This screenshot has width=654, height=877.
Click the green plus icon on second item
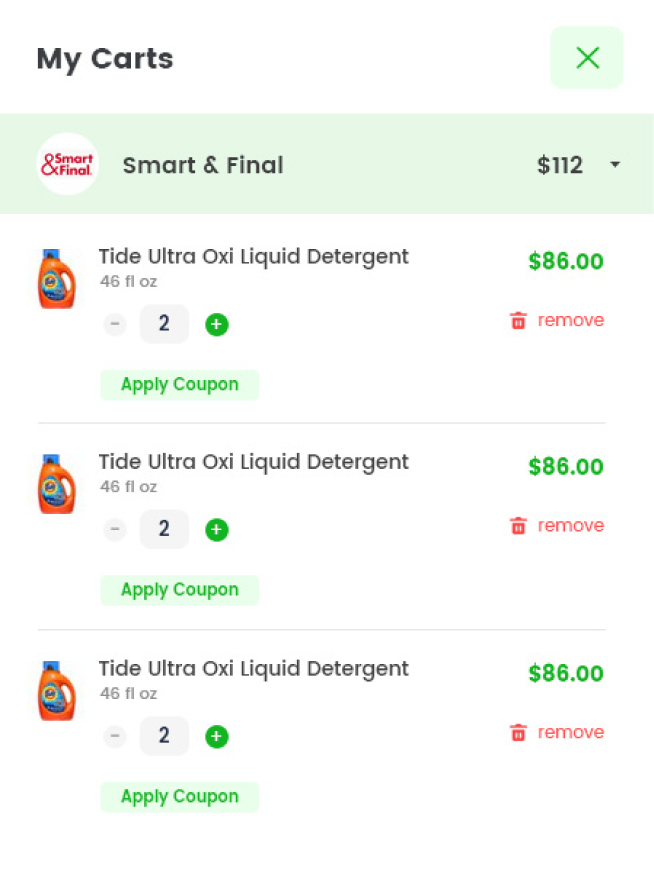pyautogui.click(x=217, y=529)
